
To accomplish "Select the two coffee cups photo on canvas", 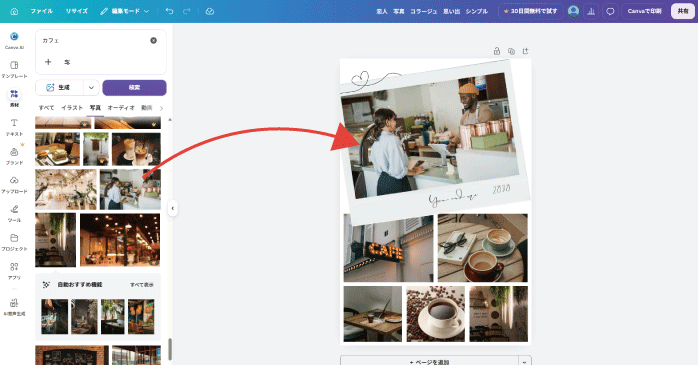I will coord(483,248).
